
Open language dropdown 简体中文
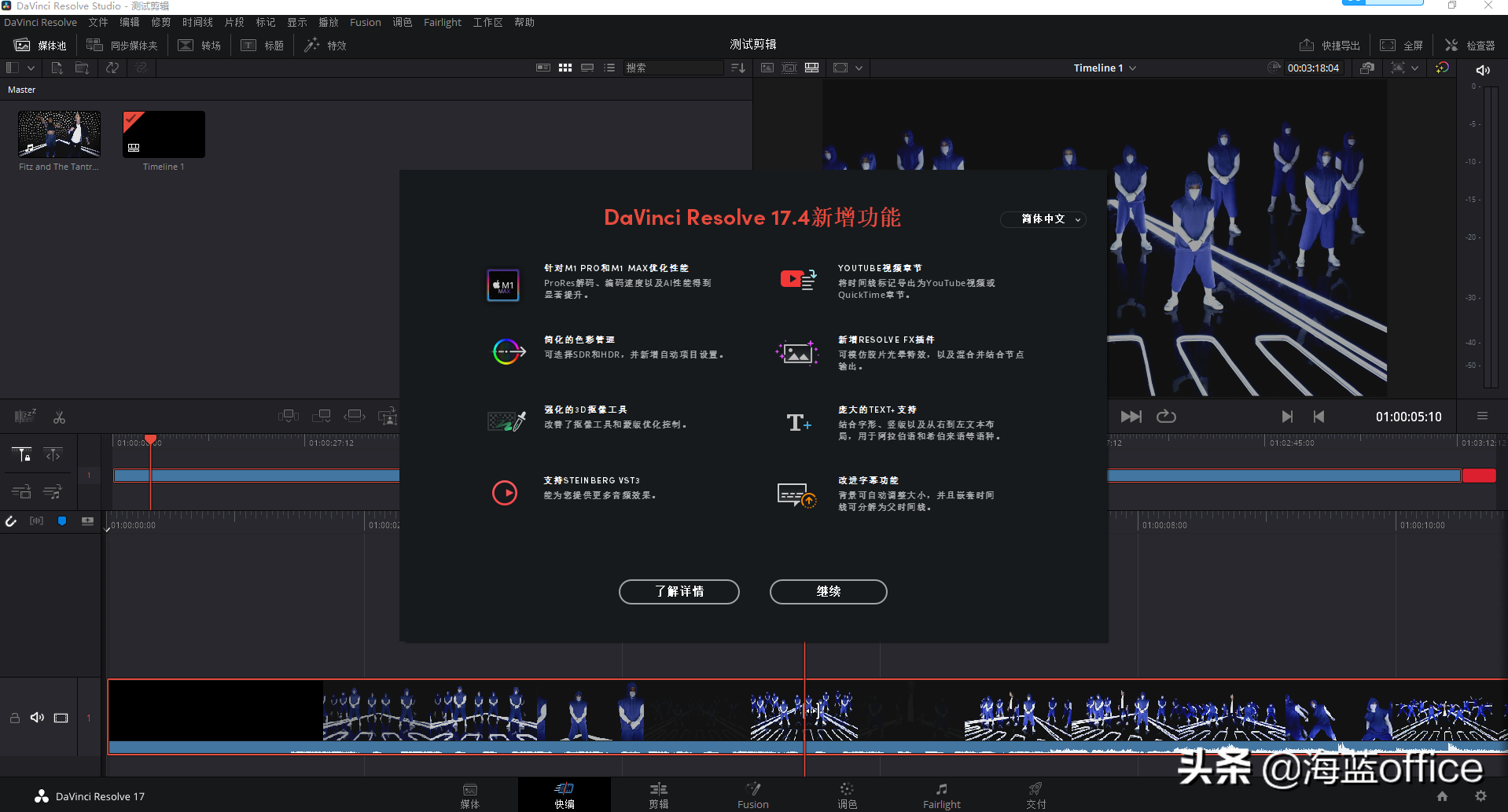(1043, 219)
